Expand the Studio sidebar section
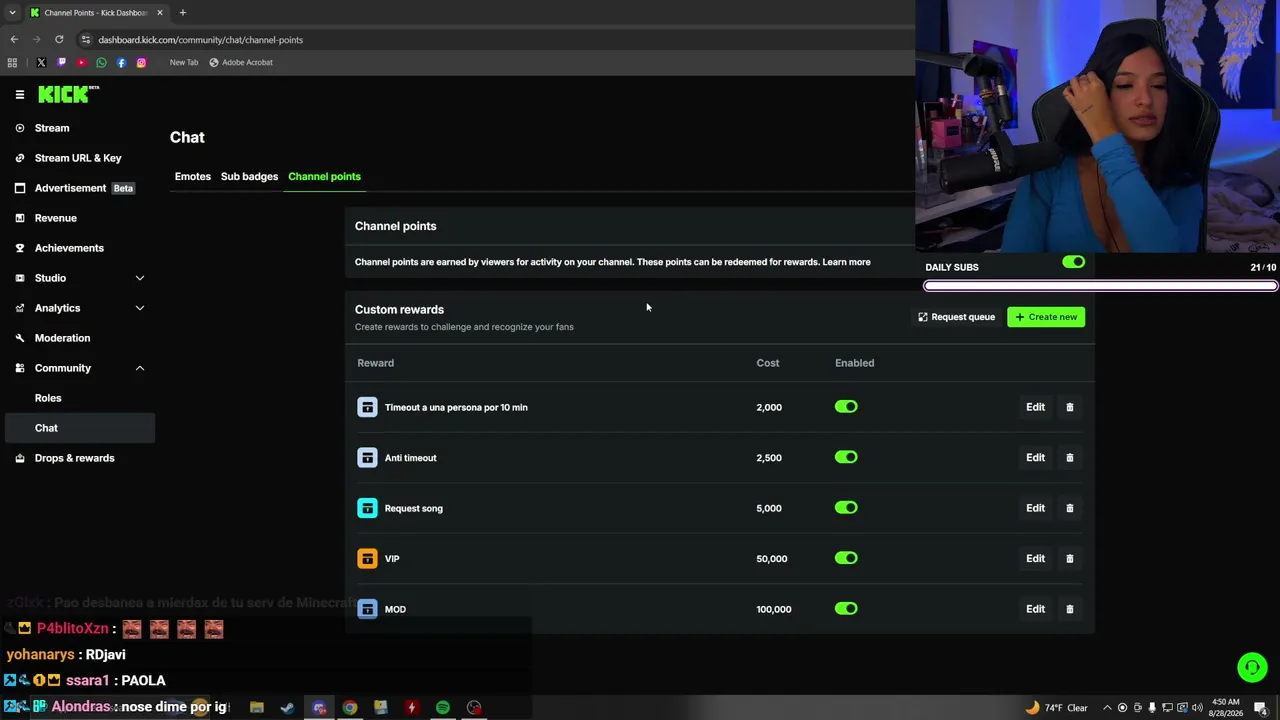1280x720 pixels. point(140,278)
